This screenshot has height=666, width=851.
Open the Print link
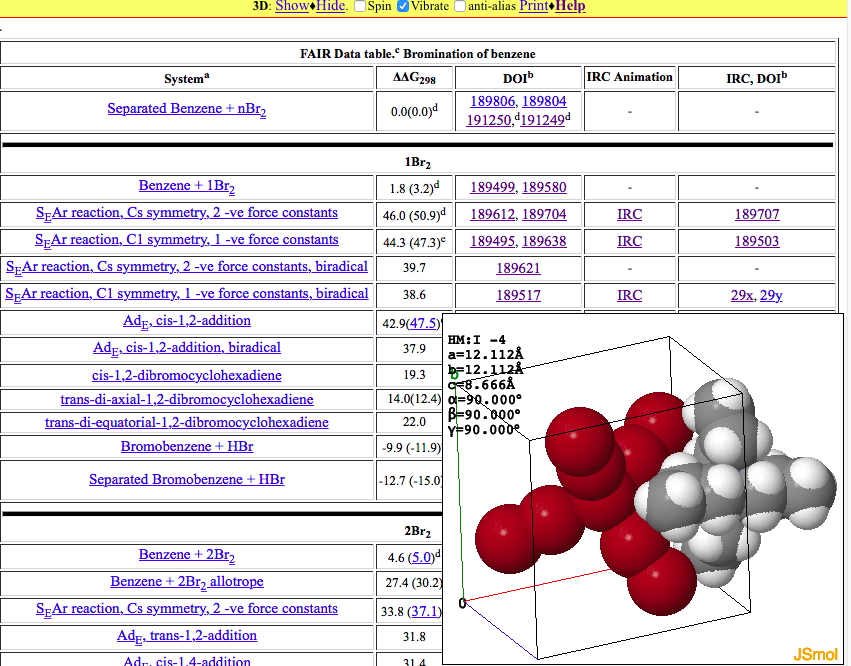coord(533,6)
